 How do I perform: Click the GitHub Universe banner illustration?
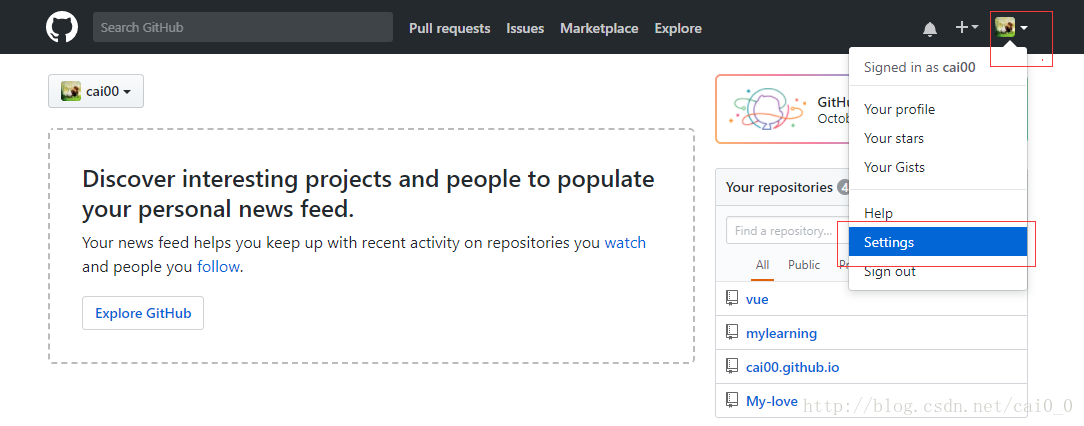click(x=765, y=109)
